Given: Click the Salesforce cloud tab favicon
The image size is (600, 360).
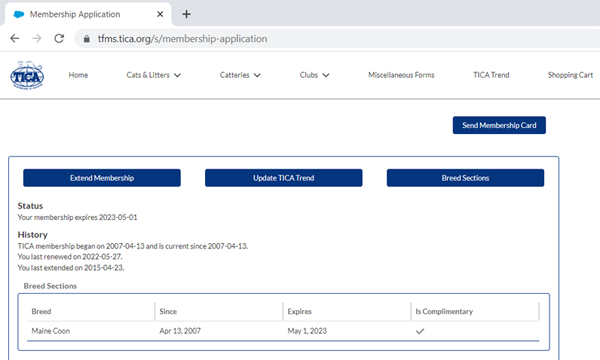Looking at the screenshot, I should (19, 14).
